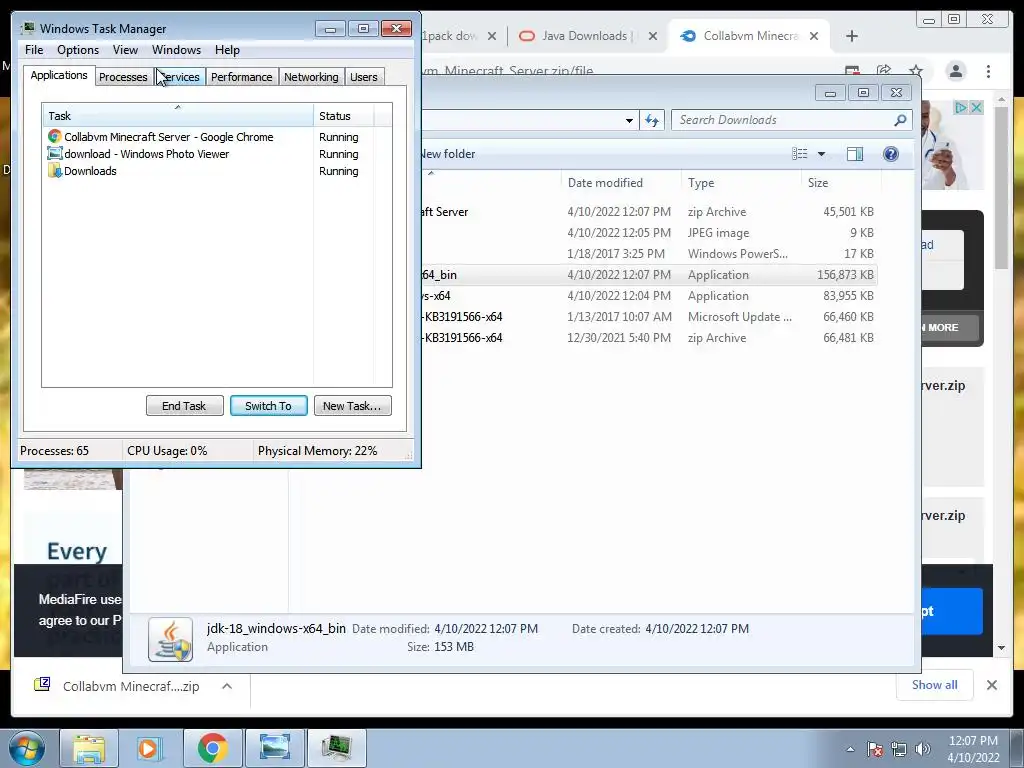This screenshot has width=1024, height=768.
Task: Click the Switch To button
Action: (268, 406)
